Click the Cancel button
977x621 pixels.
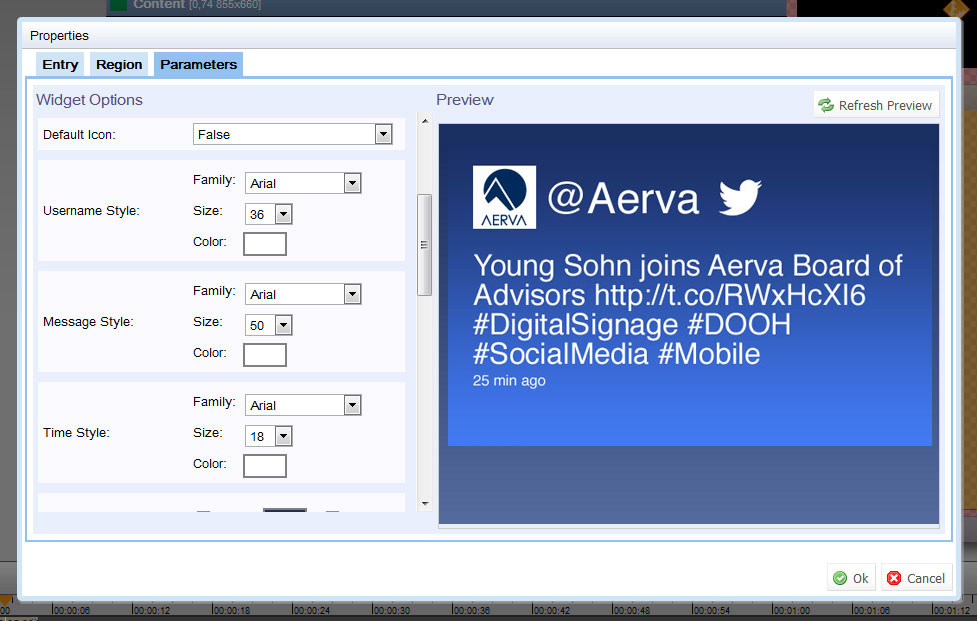pos(917,578)
